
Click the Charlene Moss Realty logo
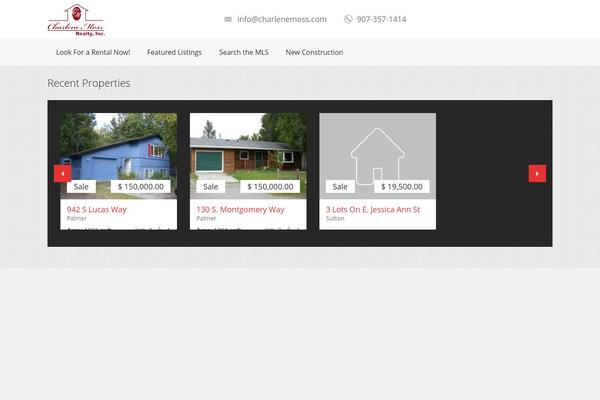76,20
